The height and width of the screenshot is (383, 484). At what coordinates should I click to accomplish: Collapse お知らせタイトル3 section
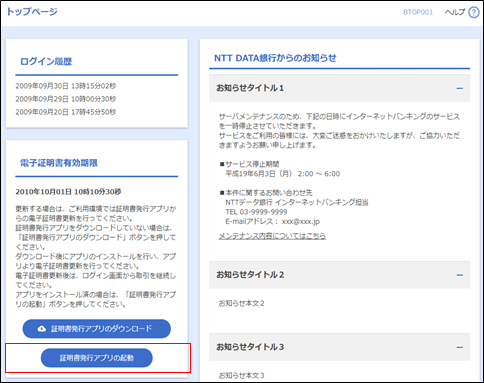460,347
